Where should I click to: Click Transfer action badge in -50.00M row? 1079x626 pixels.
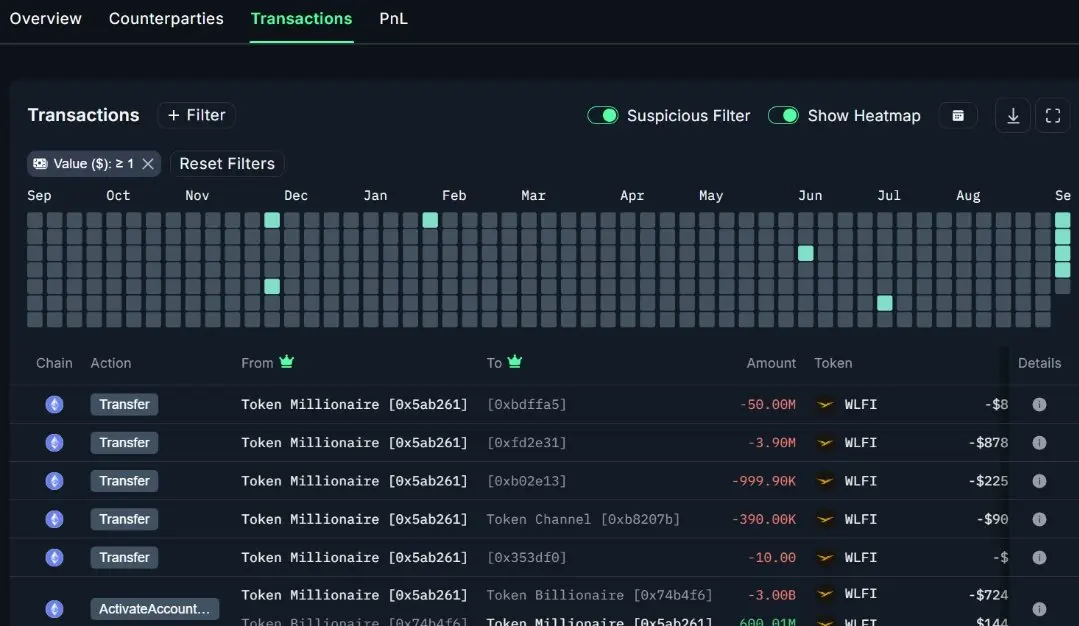124,404
